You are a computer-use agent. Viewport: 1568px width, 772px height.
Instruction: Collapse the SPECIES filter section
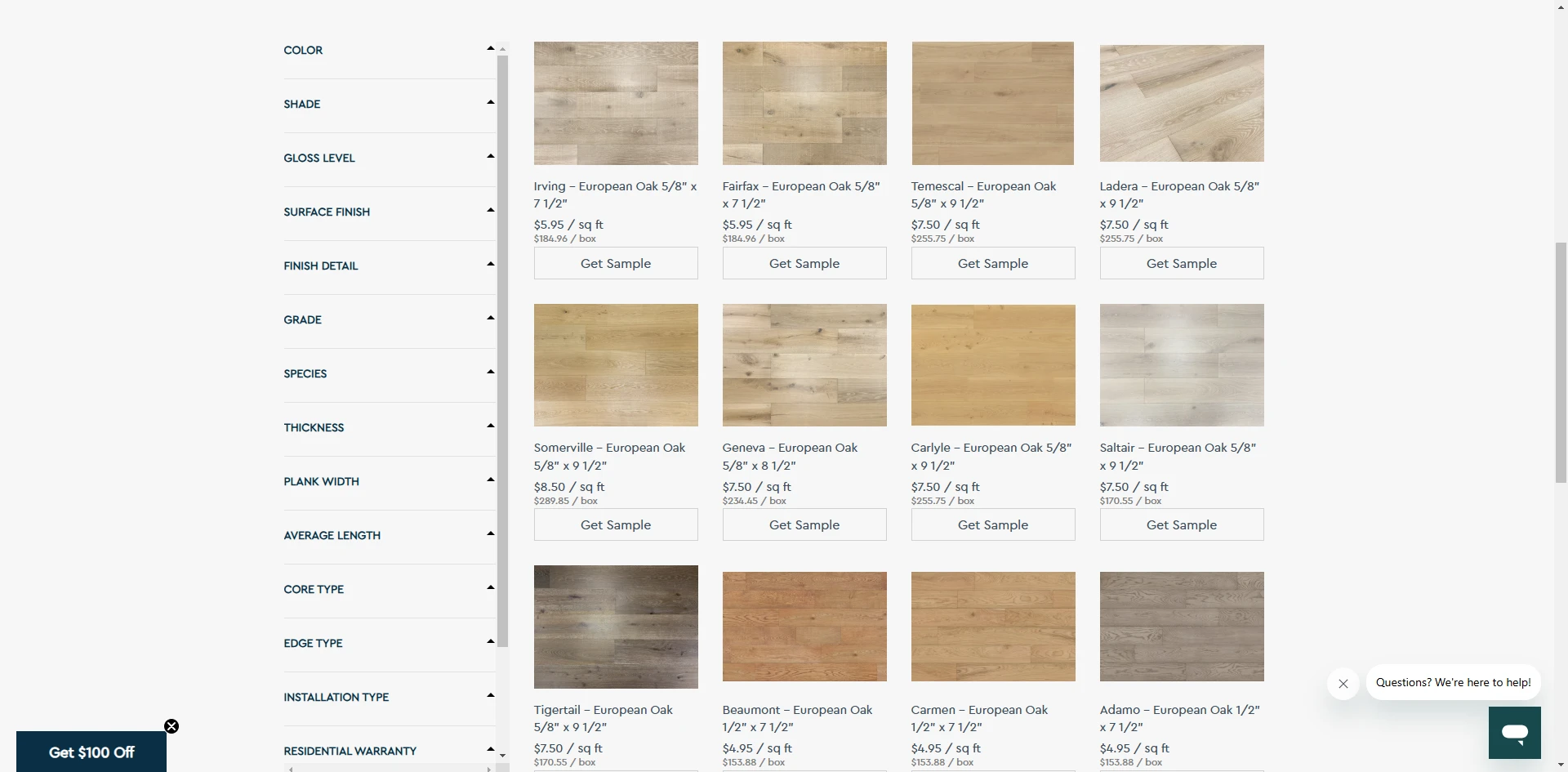489,371
